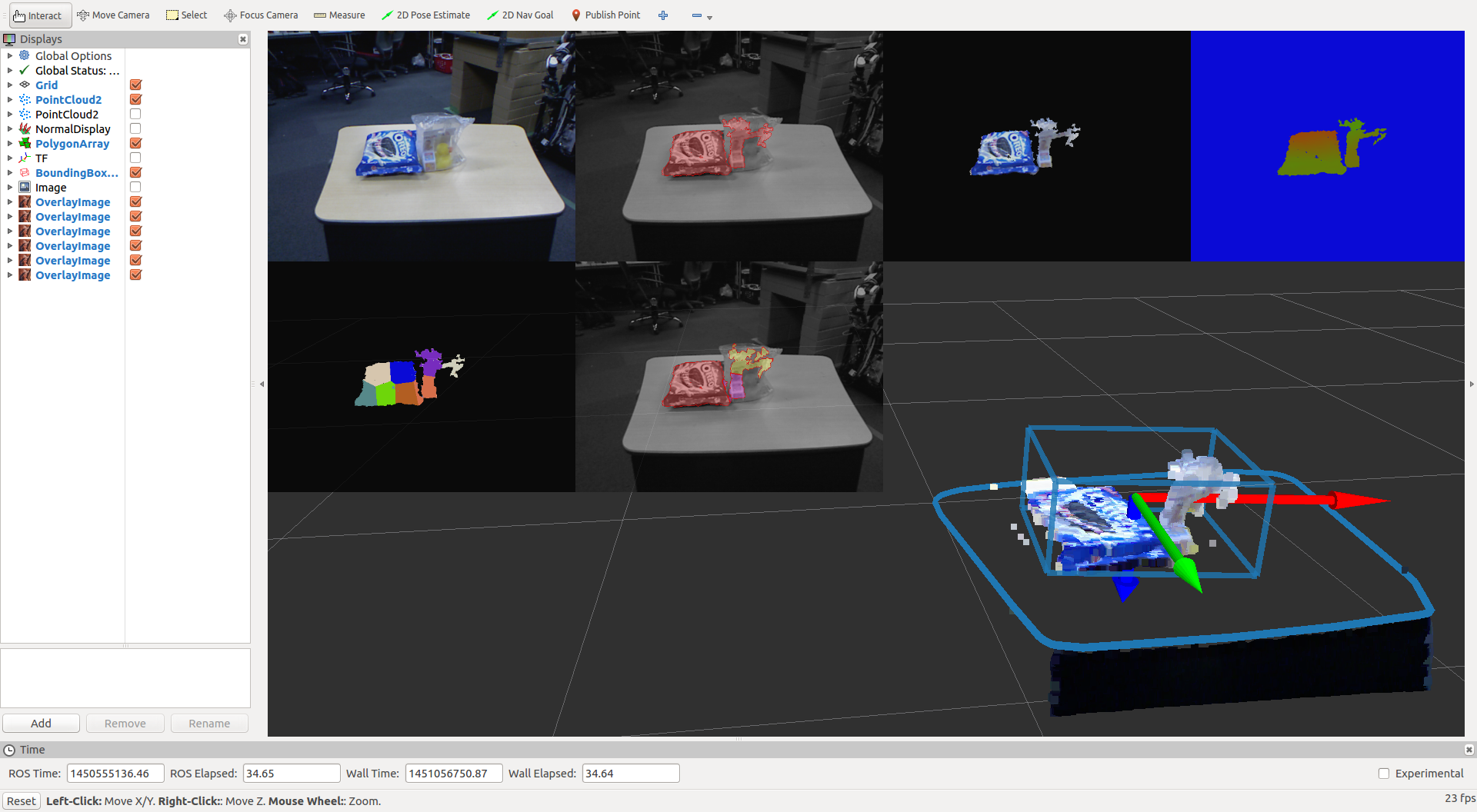Pick the Measure tool
Image resolution: width=1477 pixels, height=812 pixels.
339,15
